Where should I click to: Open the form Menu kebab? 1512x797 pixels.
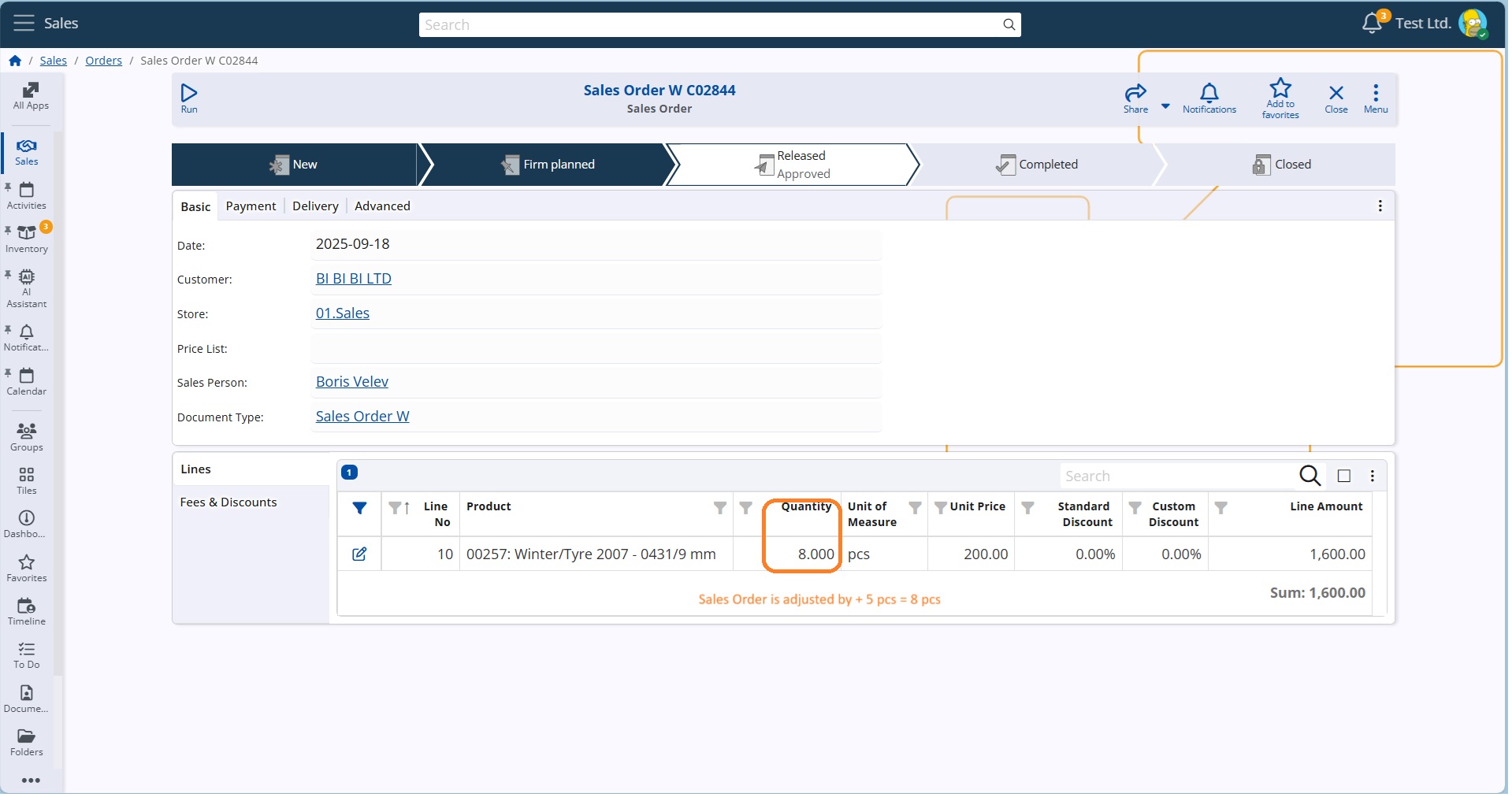point(1376,98)
